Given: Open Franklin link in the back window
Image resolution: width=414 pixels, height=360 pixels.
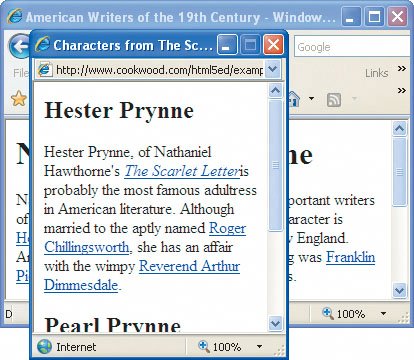Looking at the screenshot, I should (x=350, y=257).
